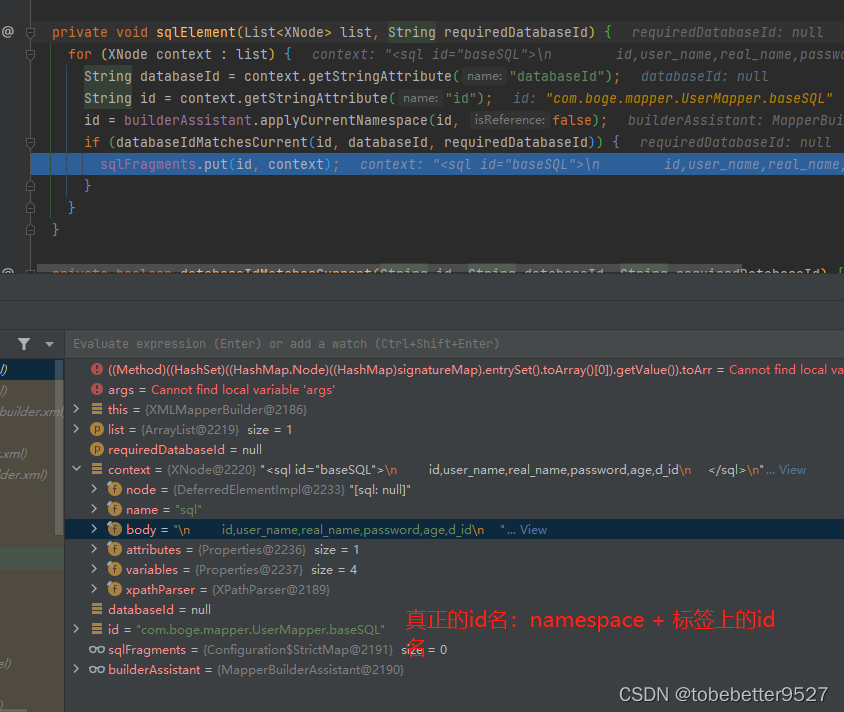
Task: Click the watch glasses icon next to 'sqlFragments'
Action: (x=97, y=650)
